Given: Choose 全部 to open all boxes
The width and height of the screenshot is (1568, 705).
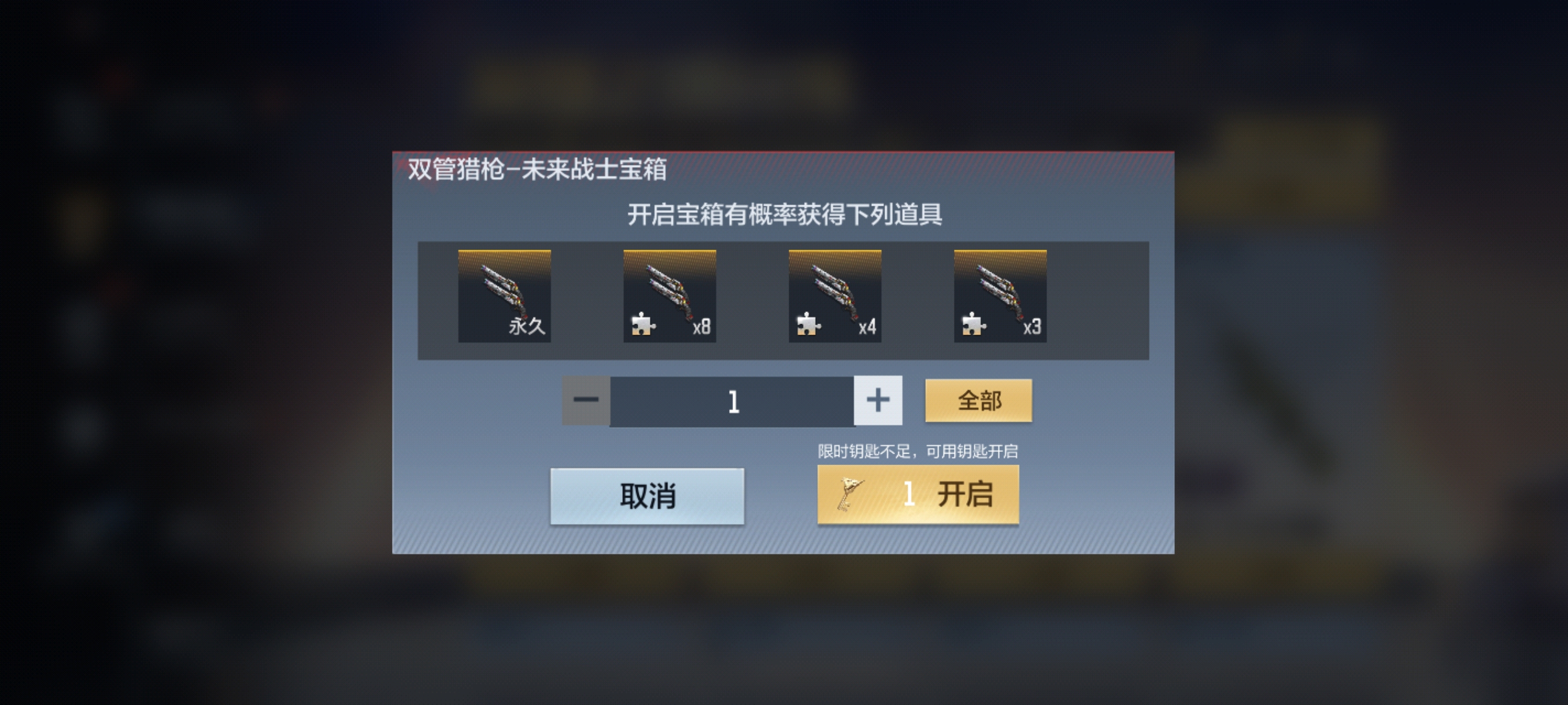Looking at the screenshot, I should (x=979, y=400).
